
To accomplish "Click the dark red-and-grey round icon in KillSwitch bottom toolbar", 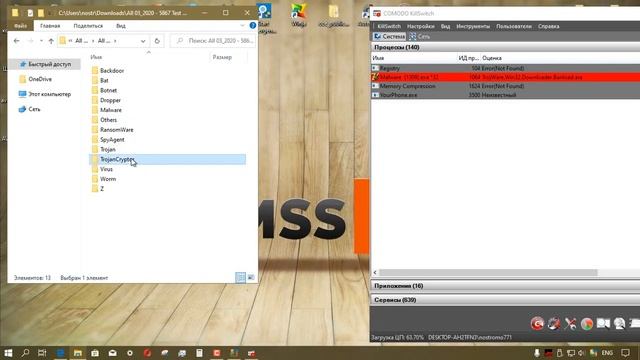I will pyautogui.click(x=554, y=324).
